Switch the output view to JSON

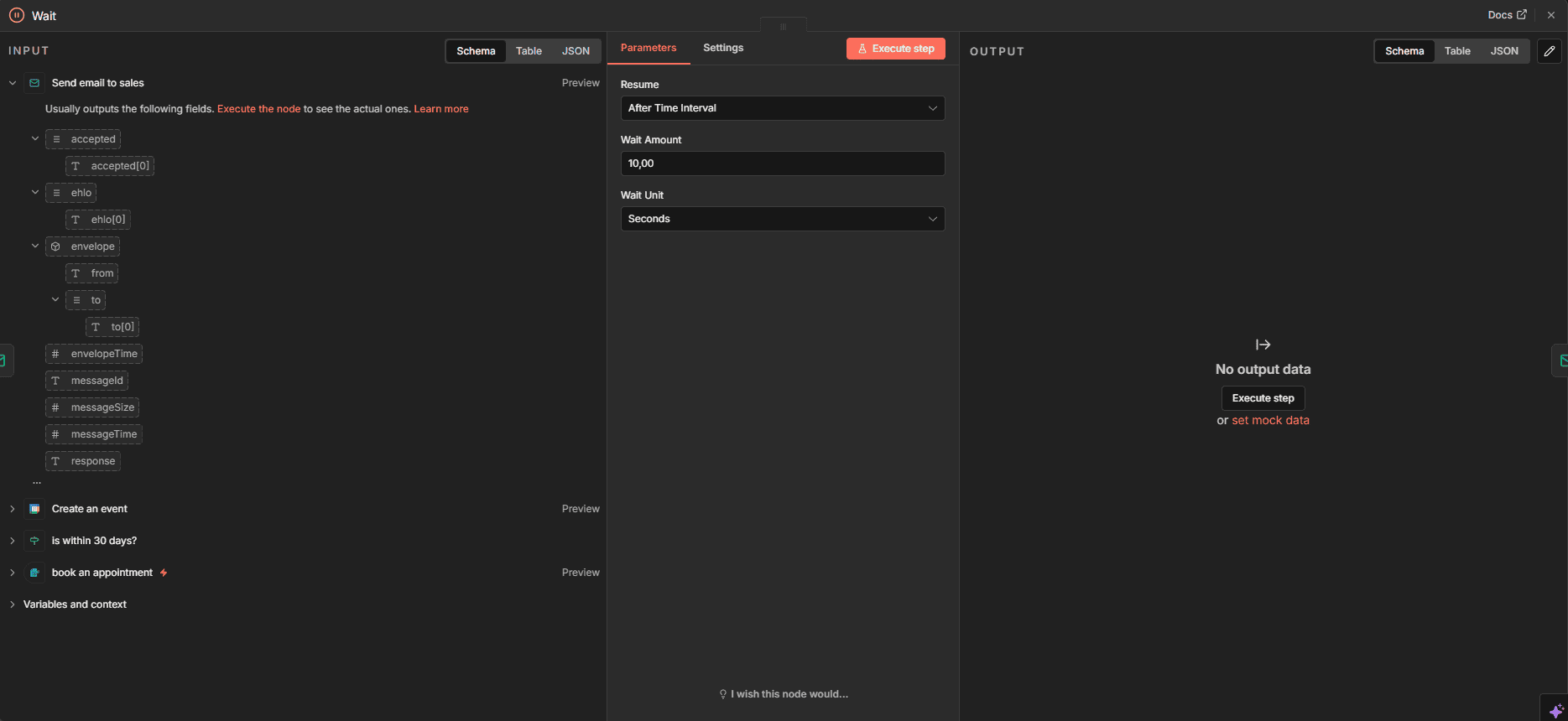click(x=1503, y=51)
